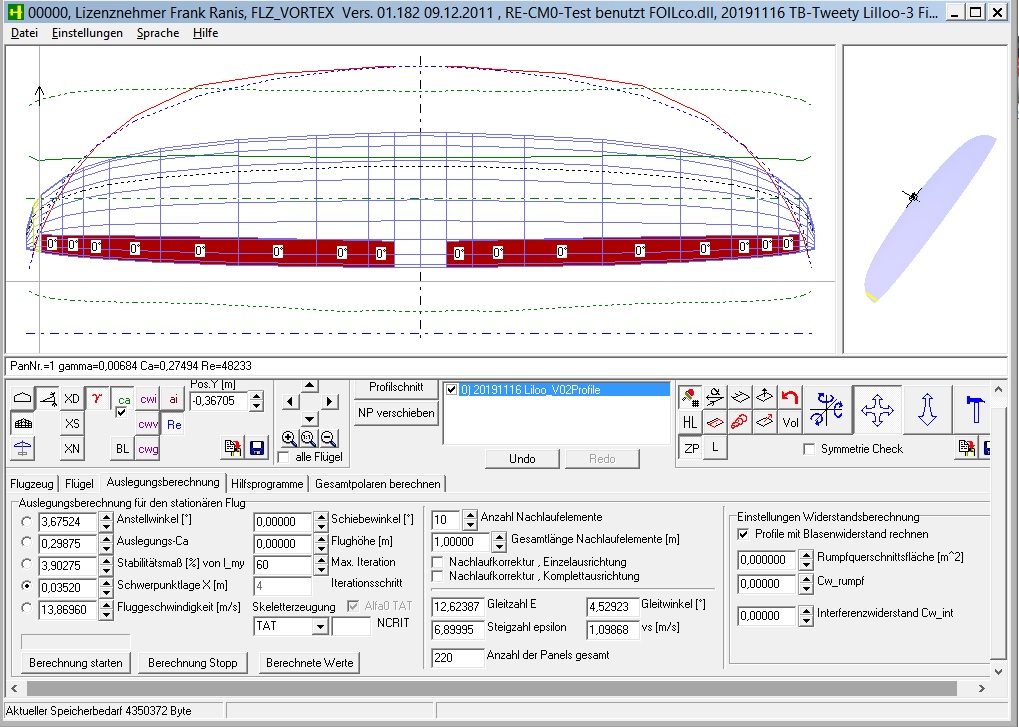The image size is (1019, 727).
Task: Click the blue floppy disk save icon
Action: coord(257,448)
